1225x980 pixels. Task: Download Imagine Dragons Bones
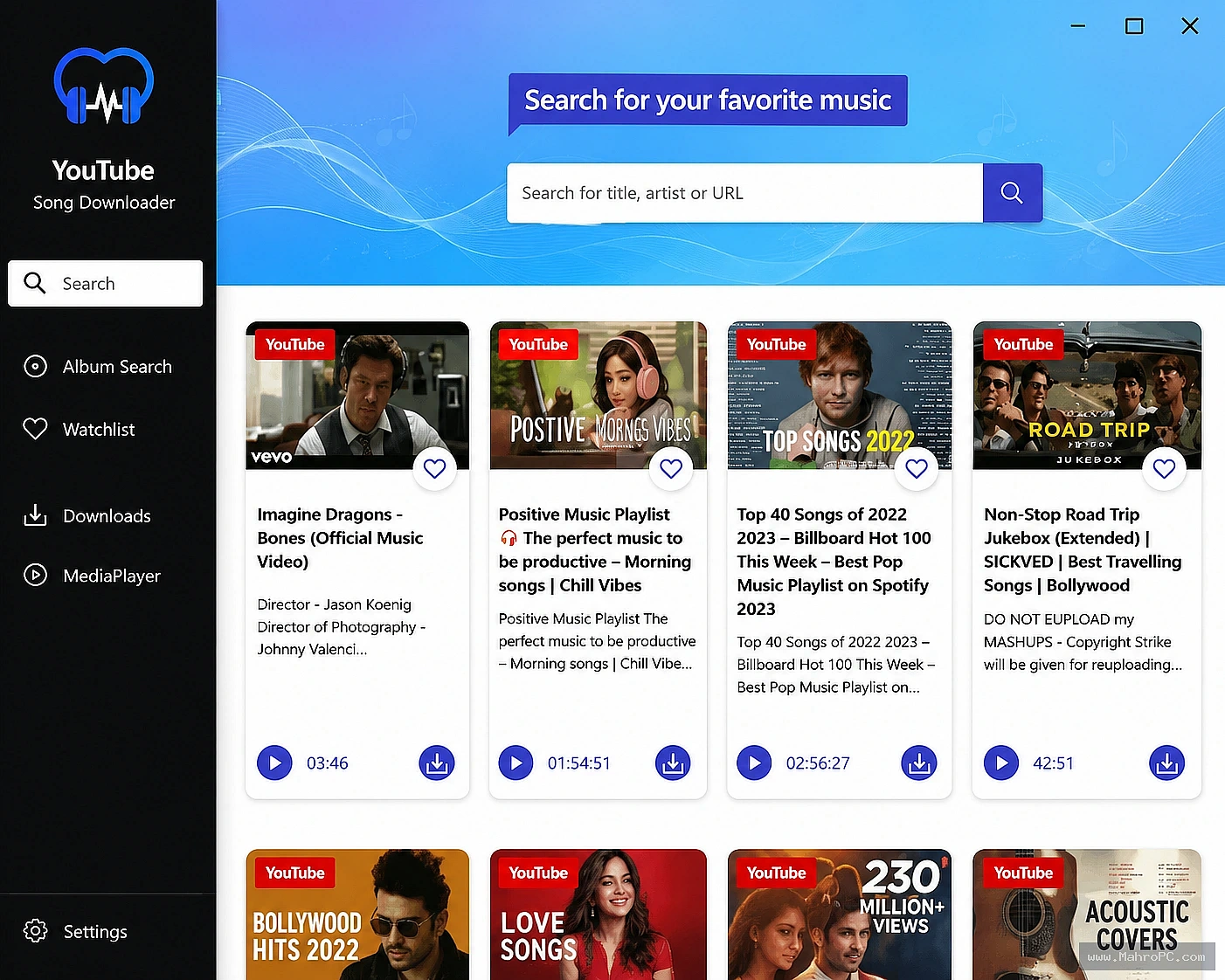[x=437, y=763]
